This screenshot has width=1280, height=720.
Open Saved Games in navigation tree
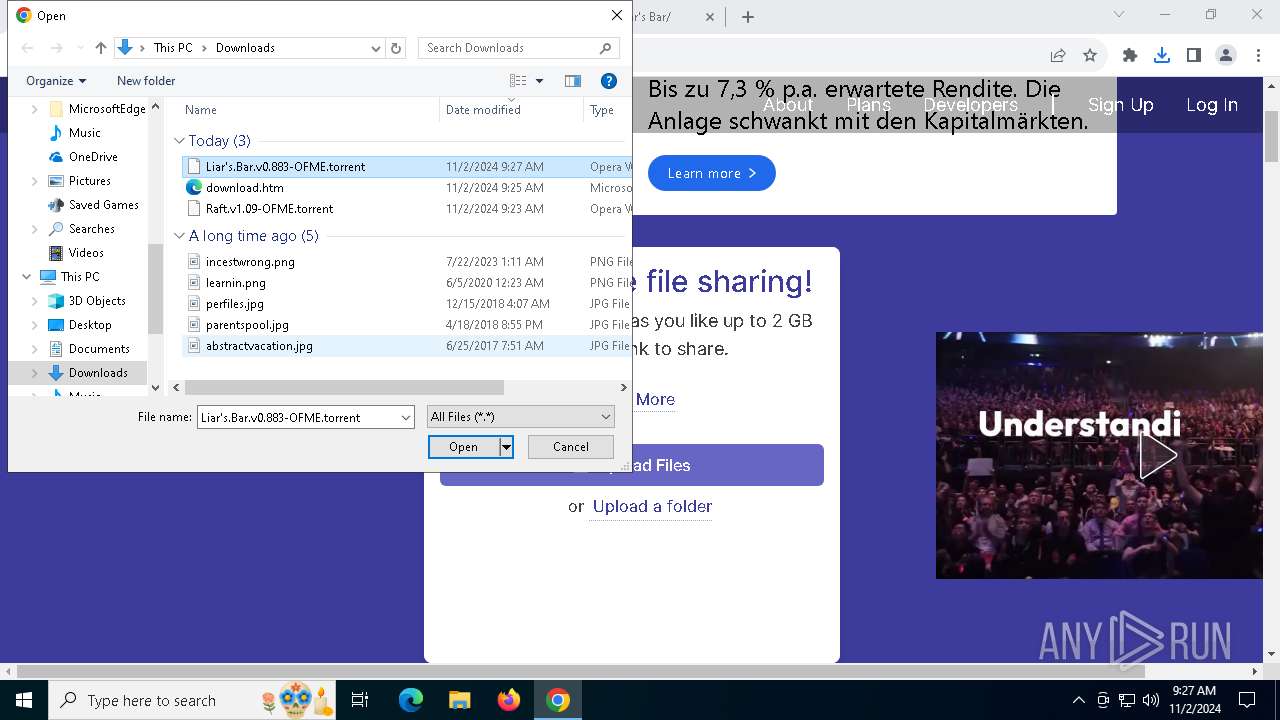pos(104,205)
